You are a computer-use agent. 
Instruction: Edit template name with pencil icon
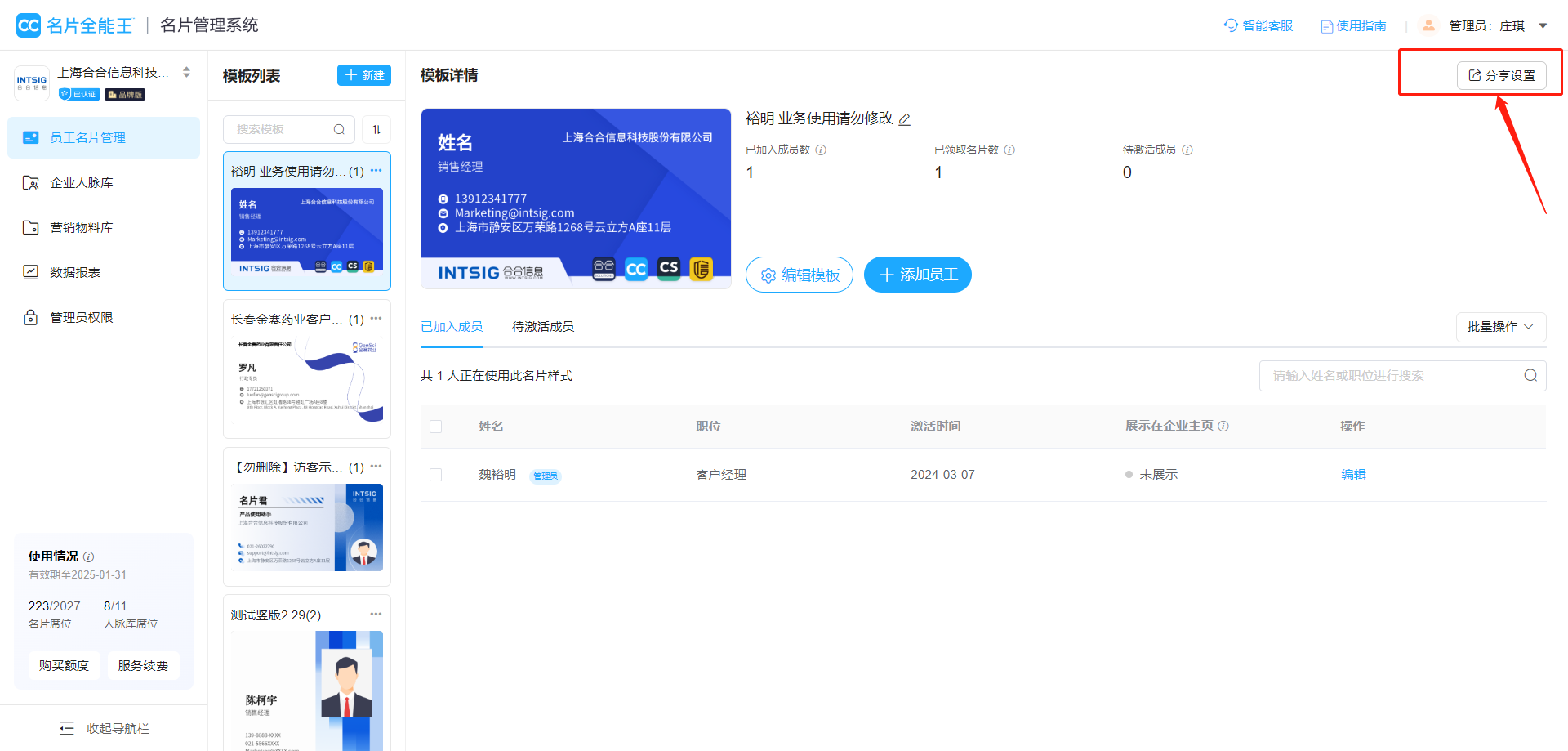[x=905, y=119]
